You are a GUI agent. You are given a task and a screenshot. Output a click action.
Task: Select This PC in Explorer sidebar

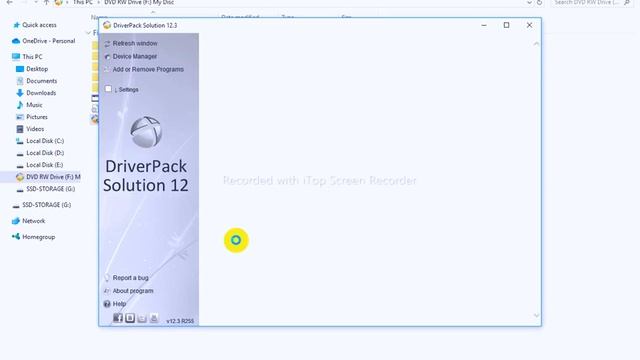[32, 57]
